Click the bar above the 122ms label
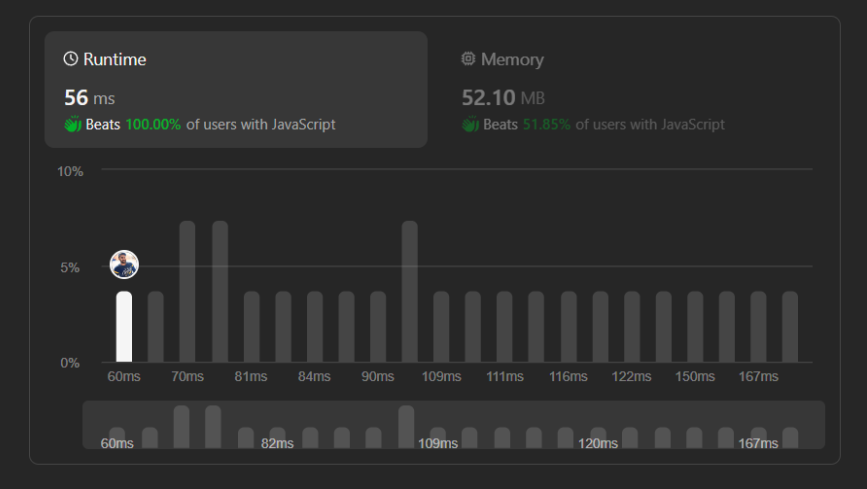The image size is (867, 489). tap(632, 326)
